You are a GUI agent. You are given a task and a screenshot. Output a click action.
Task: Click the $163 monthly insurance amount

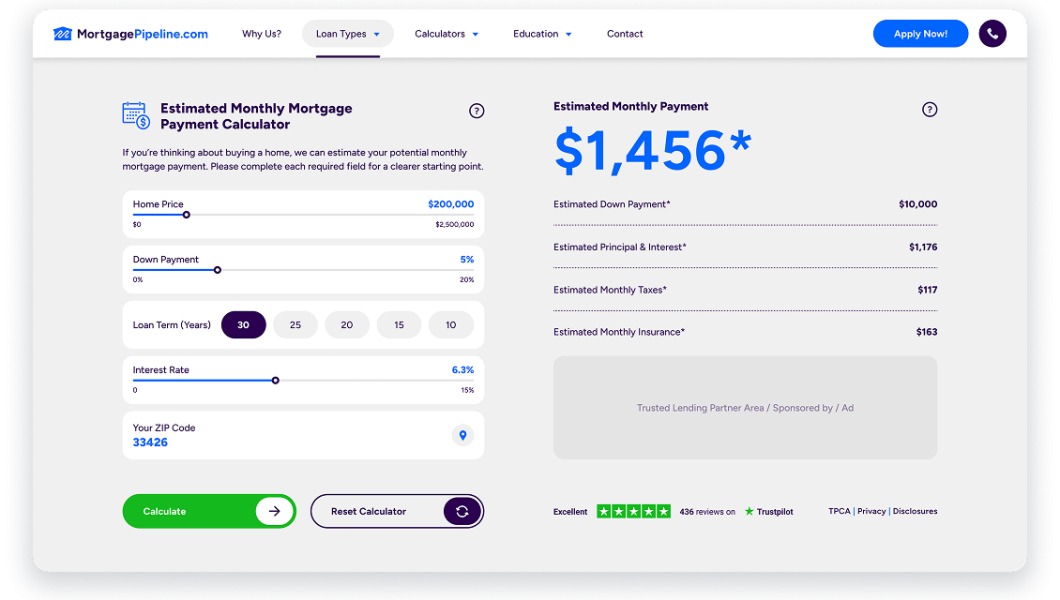927,332
